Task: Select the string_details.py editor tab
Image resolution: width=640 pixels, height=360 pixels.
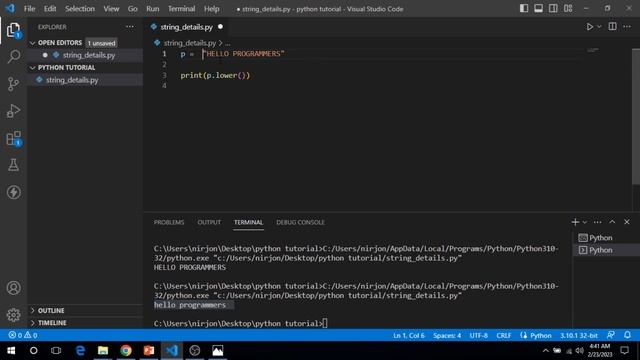Action: (x=186, y=27)
